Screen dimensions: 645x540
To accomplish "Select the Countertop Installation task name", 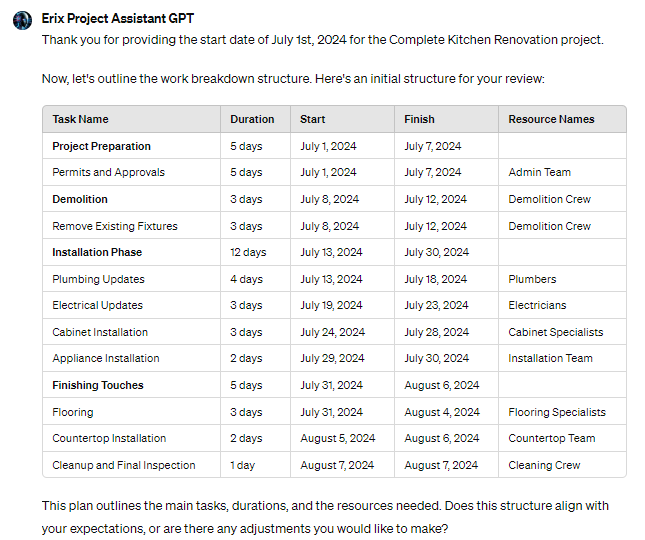I will (110, 438).
